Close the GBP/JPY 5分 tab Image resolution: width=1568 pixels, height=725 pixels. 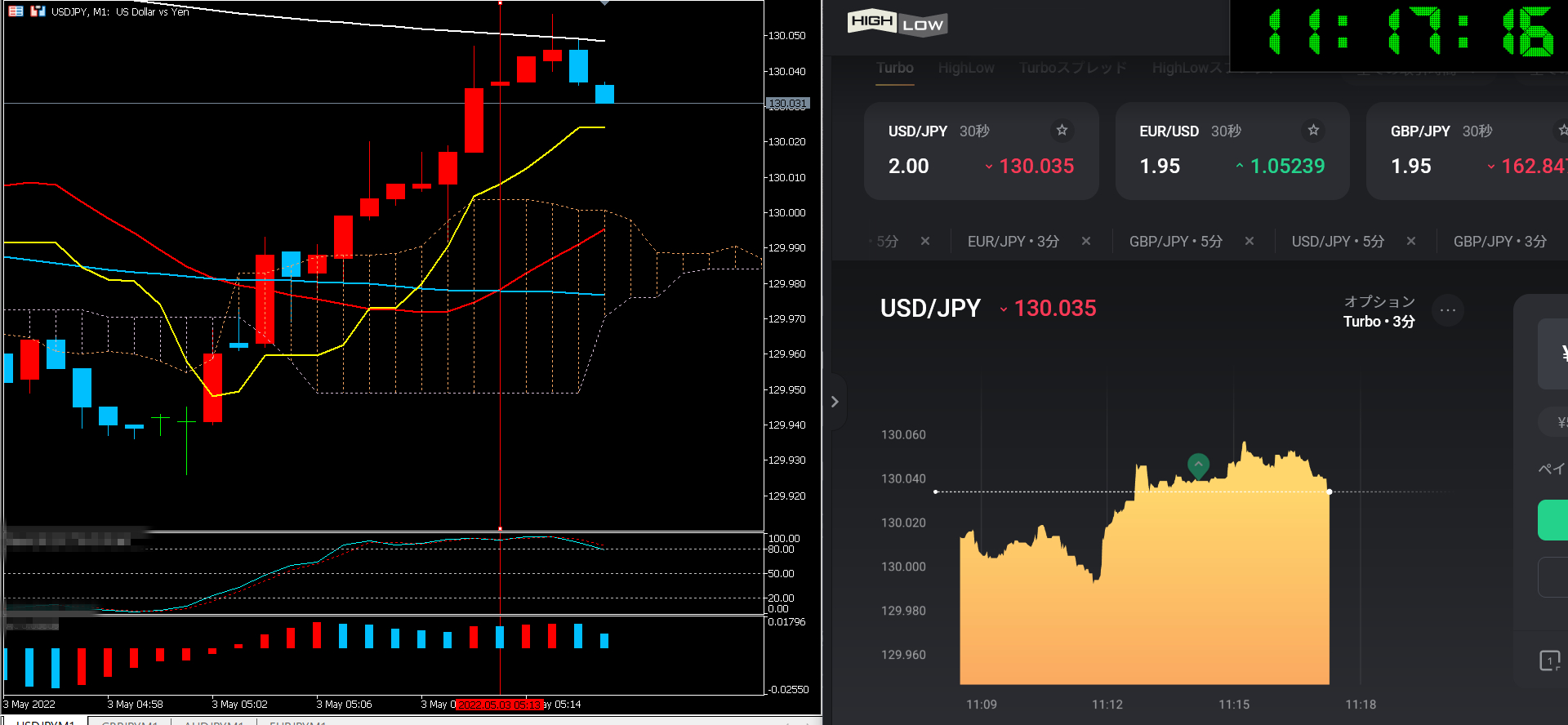[x=1249, y=241]
